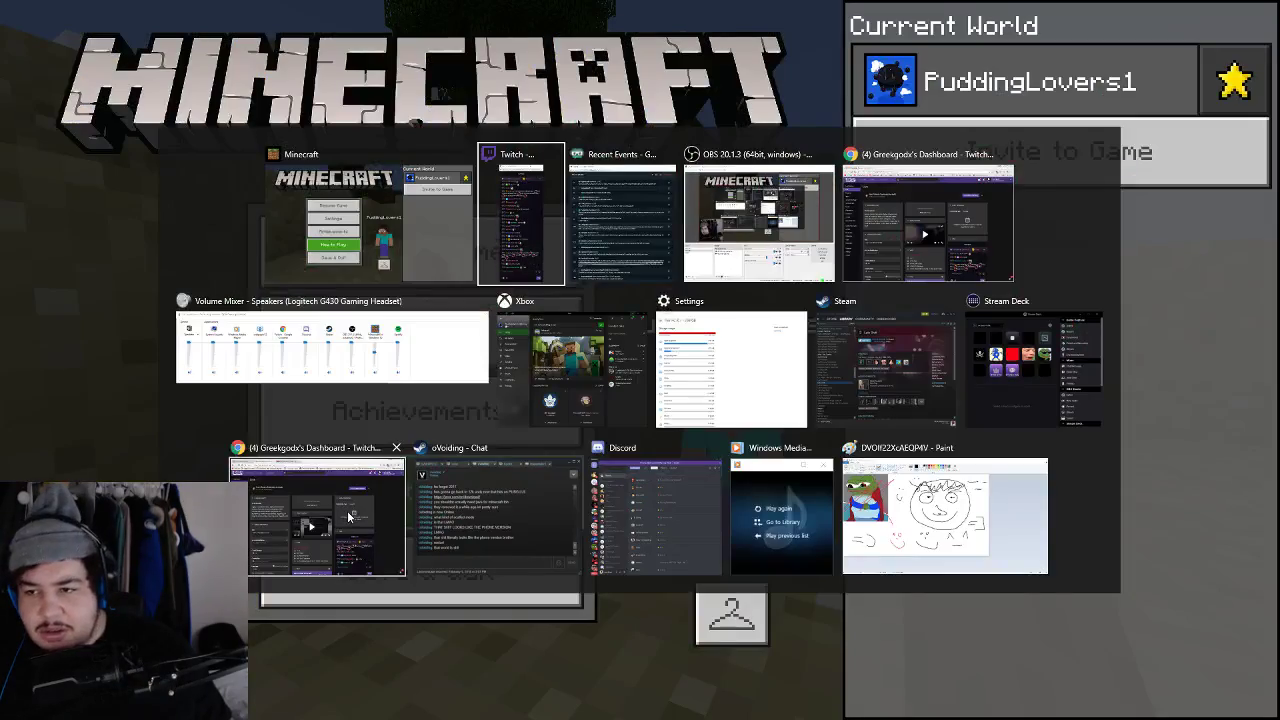Select the hovered Greekgodx's Dashboard thumbnail
Screen dimensions: 1280x720
[318, 517]
